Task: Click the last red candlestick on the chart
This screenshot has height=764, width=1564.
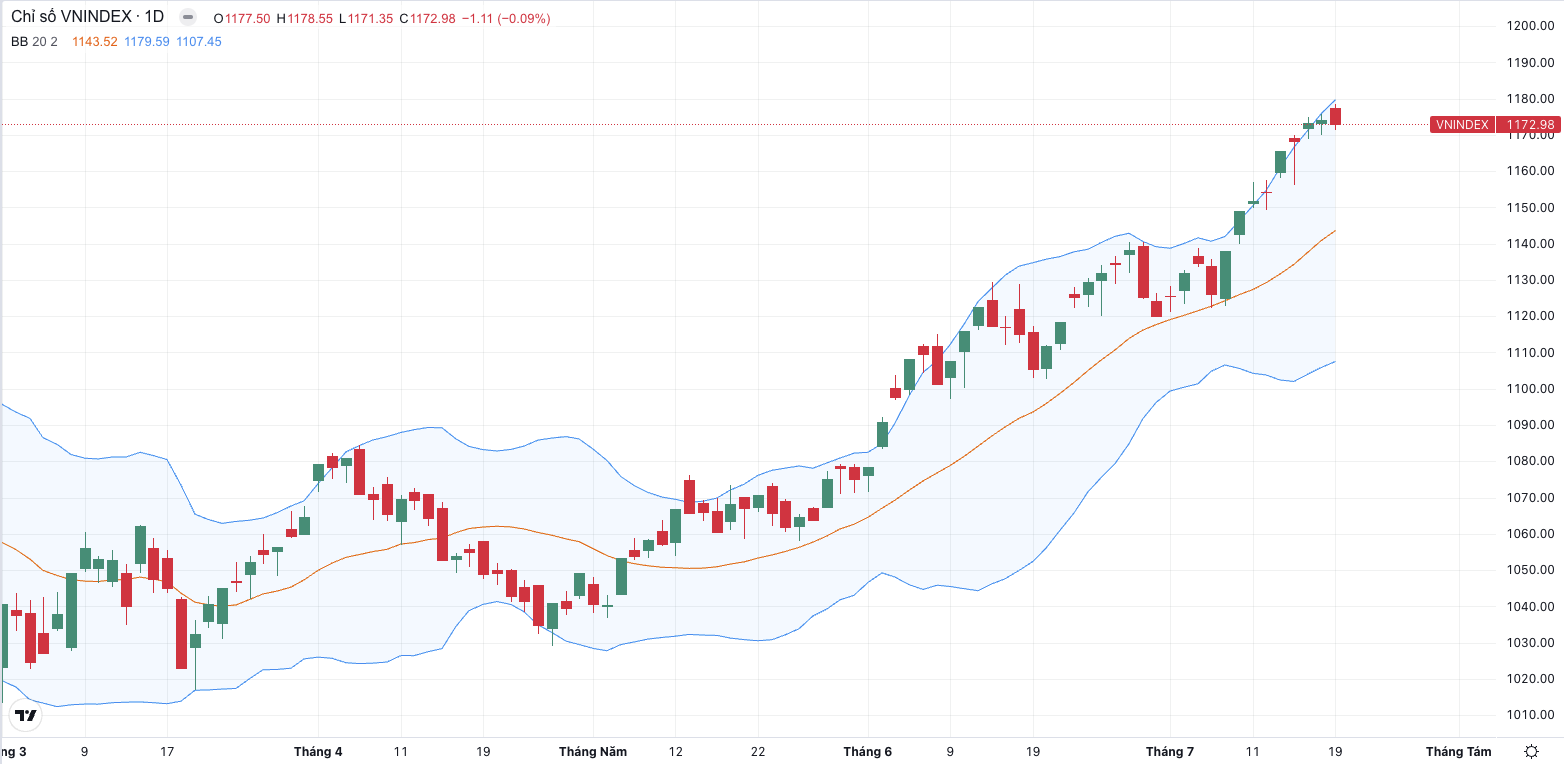Action: (x=1335, y=117)
